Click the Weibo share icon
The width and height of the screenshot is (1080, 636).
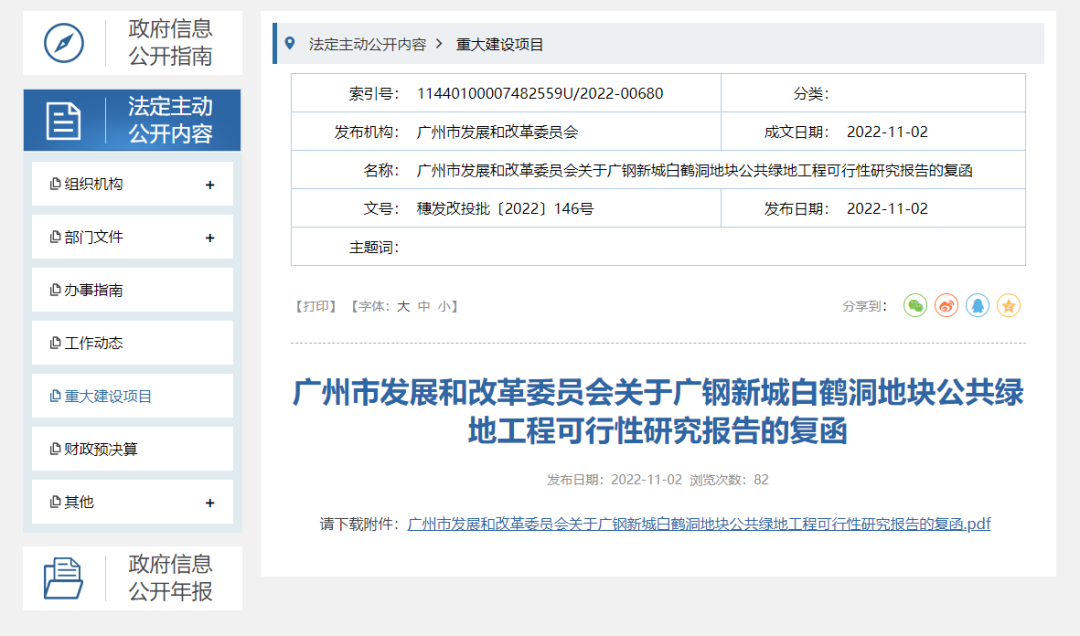pos(946,305)
